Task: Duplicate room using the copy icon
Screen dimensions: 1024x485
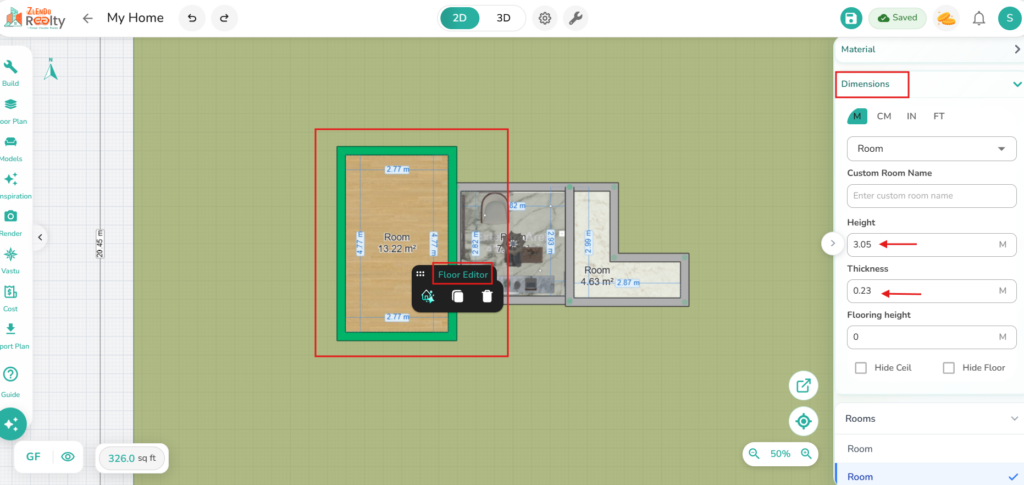Action: coord(457,296)
